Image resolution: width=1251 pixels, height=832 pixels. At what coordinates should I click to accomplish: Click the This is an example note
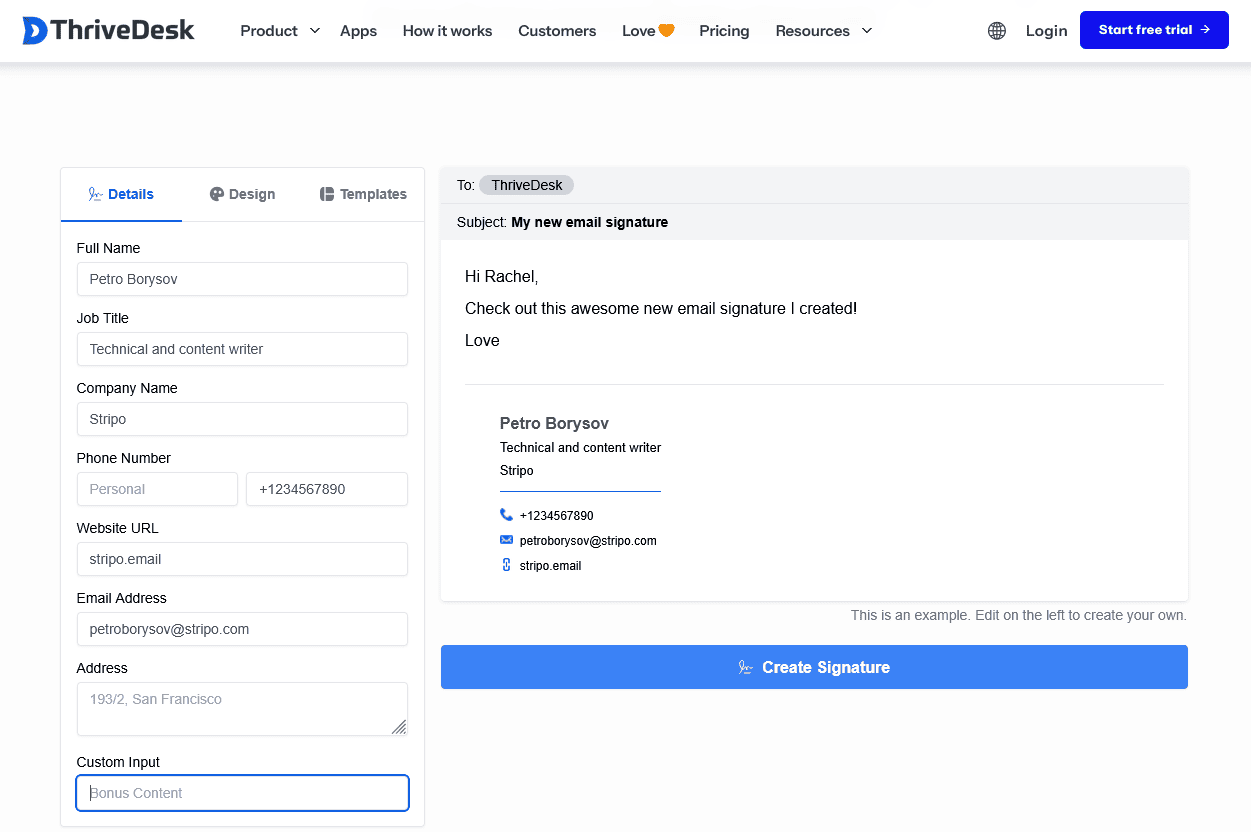(x=1018, y=615)
